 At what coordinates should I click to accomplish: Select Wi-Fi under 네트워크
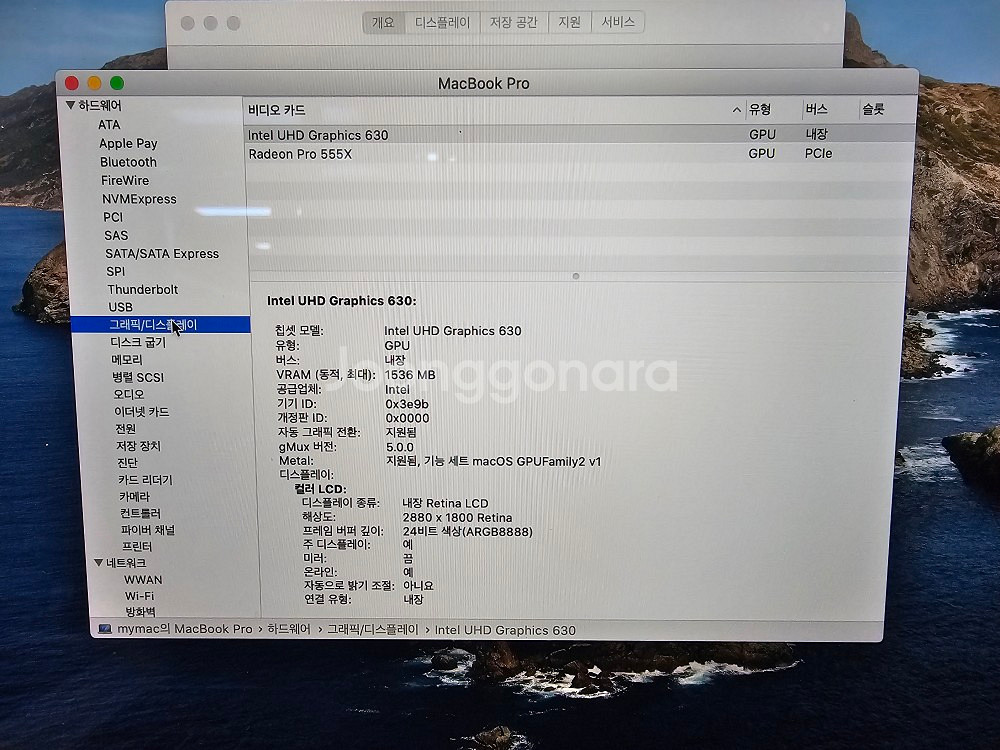coord(139,596)
